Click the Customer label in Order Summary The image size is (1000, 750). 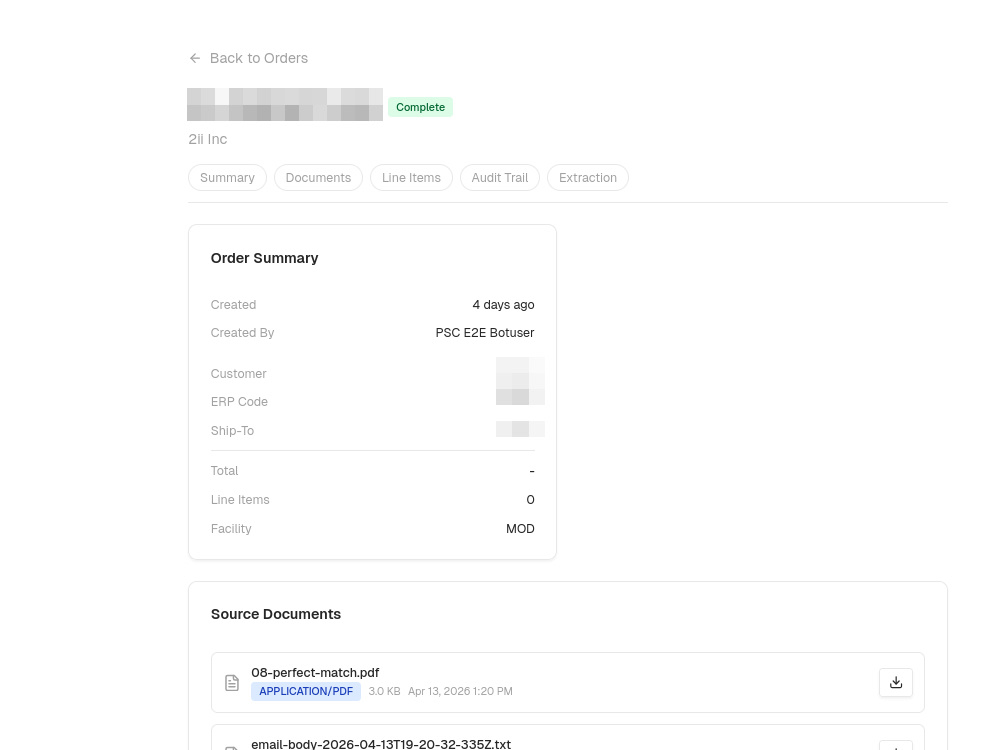[239, 374]
